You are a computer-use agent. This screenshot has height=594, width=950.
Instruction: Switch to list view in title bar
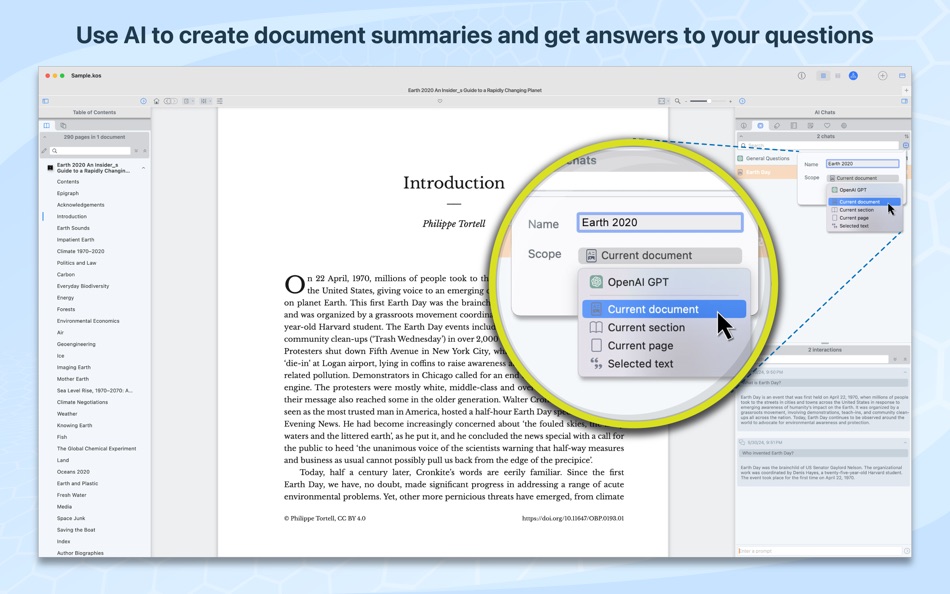838,75
